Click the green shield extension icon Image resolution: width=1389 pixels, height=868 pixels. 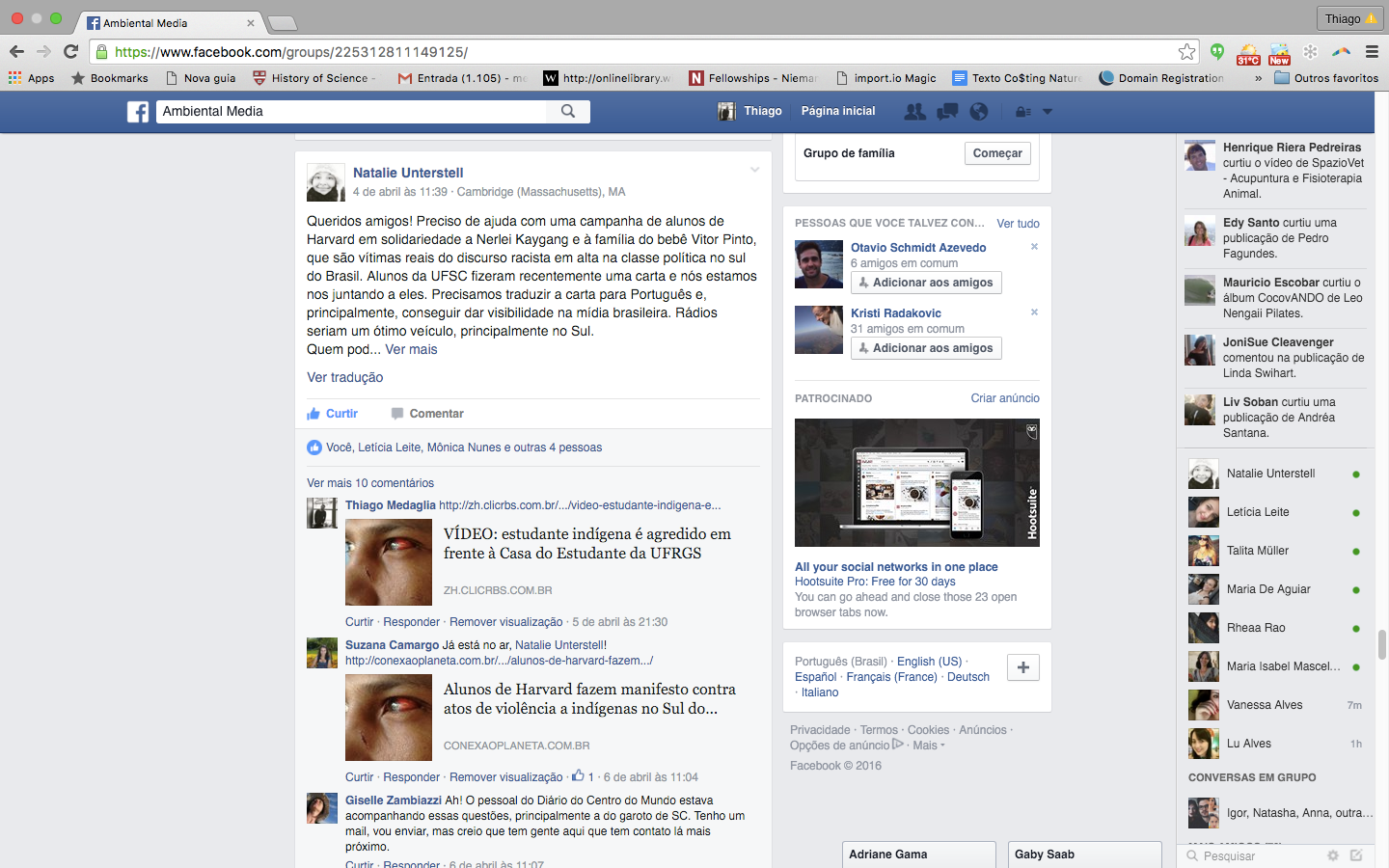coord(1217,52)
